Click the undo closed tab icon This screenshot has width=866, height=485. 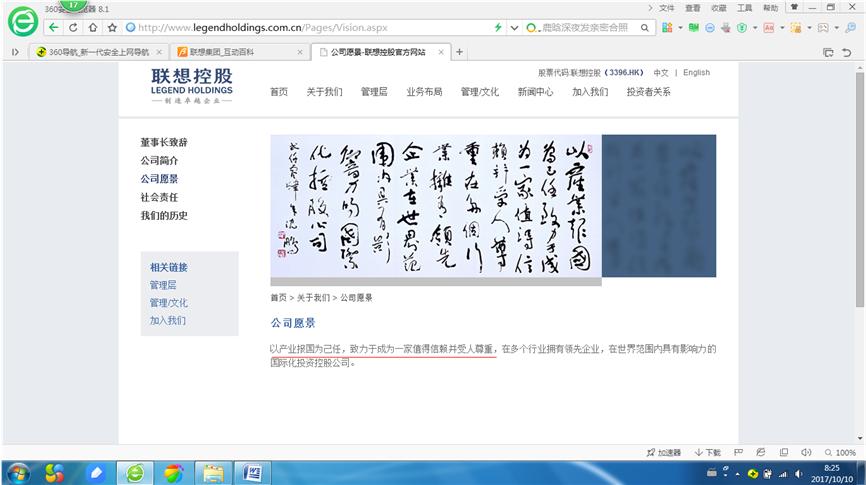847,52
